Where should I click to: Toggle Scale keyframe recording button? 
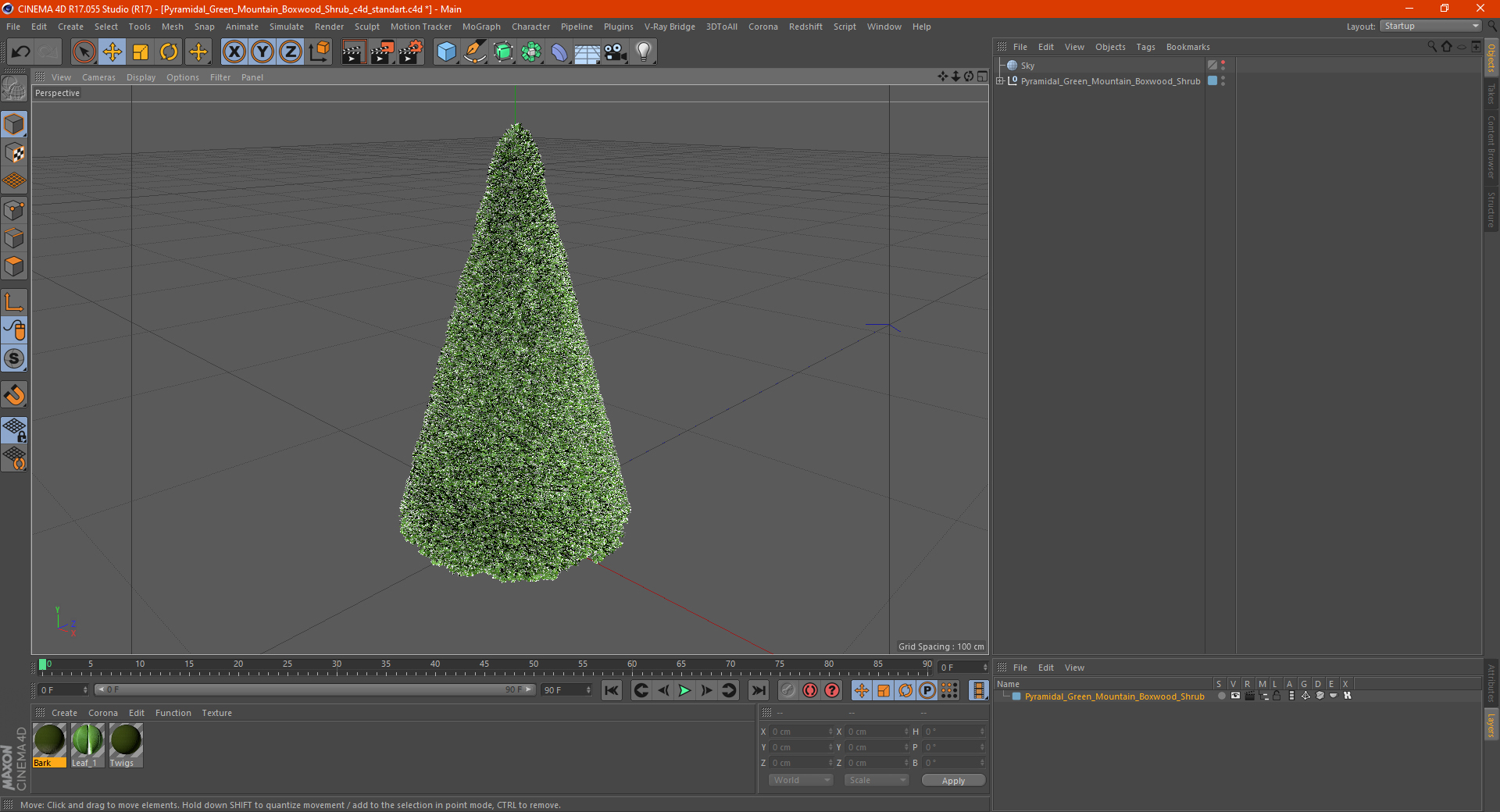884,690
